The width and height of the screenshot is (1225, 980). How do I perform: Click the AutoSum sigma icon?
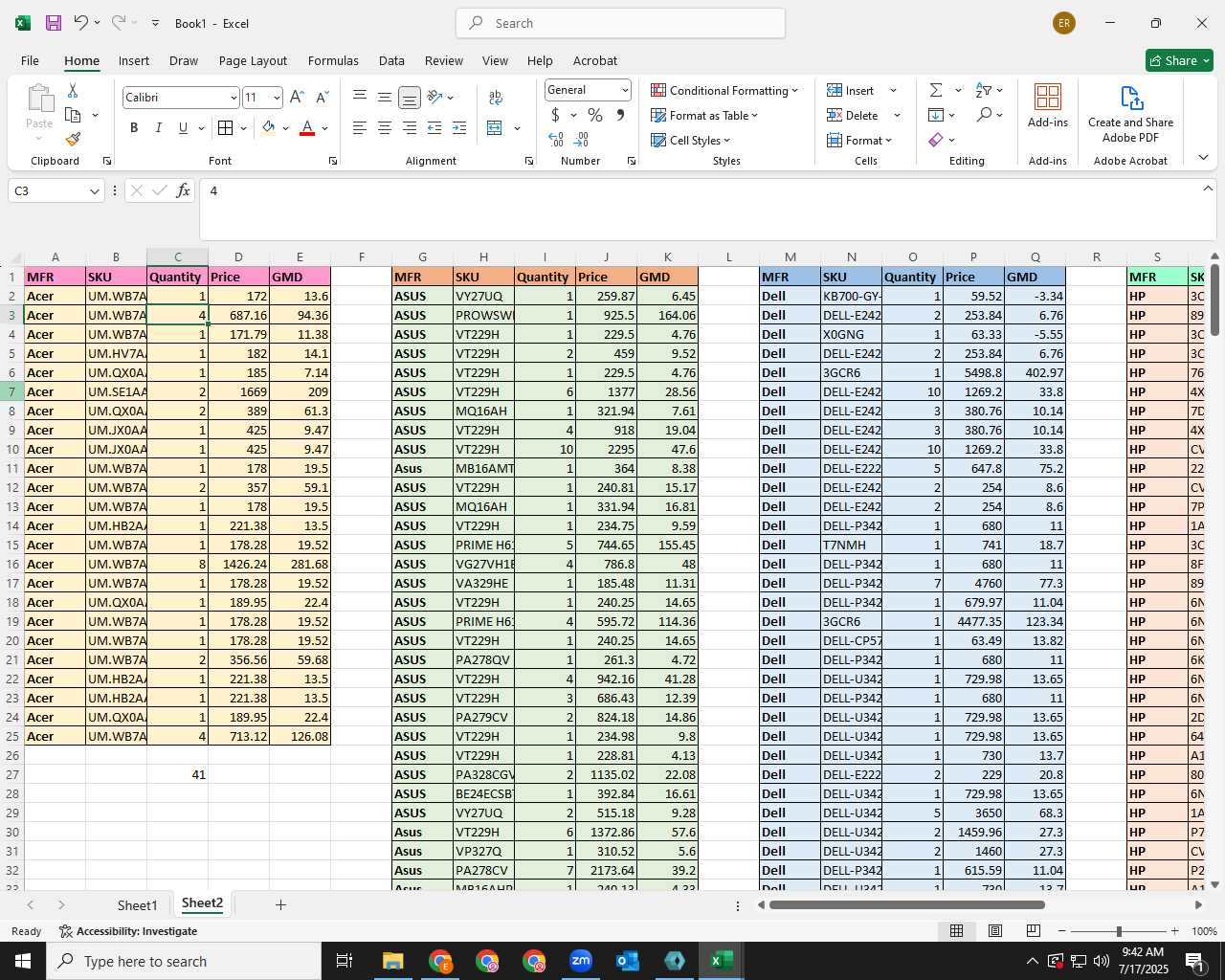936,90
